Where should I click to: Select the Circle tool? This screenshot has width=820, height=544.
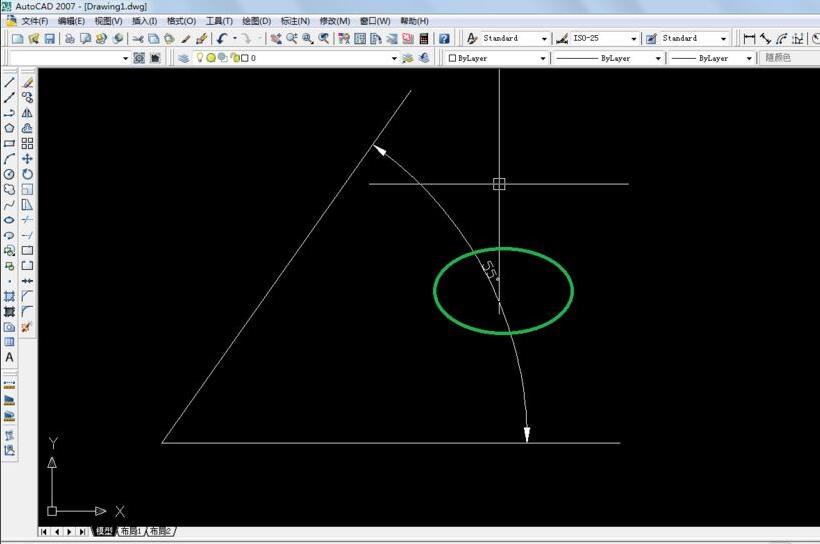click(x=9, y=174)
